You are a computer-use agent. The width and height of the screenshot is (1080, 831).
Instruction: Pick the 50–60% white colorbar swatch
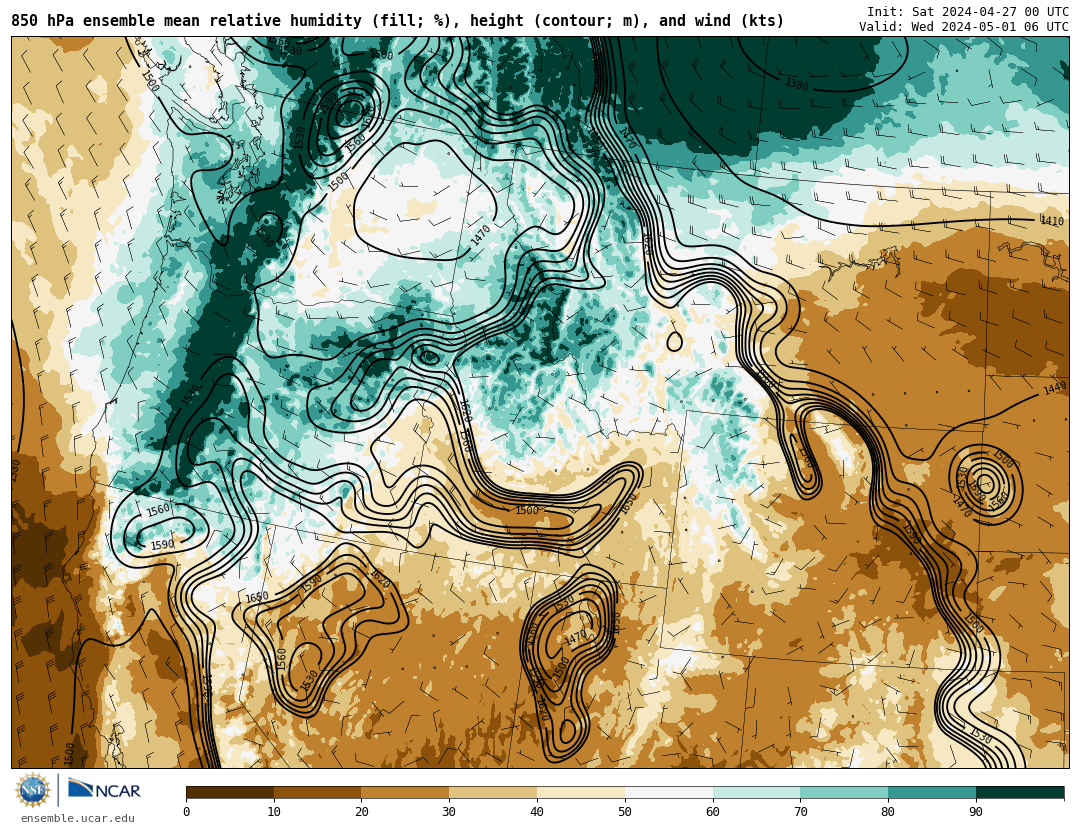(x=669, y=793)
